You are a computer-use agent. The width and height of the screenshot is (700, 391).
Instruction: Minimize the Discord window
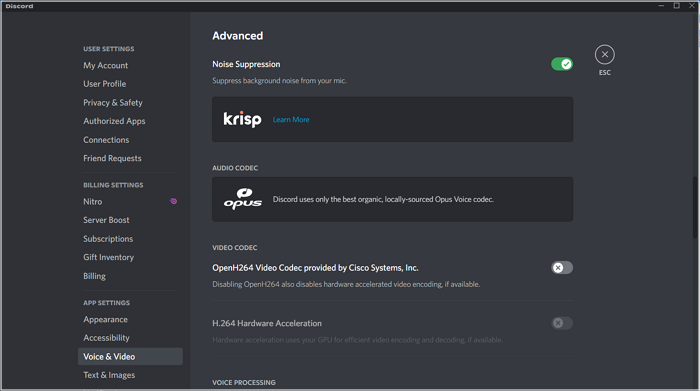point(661,6)
